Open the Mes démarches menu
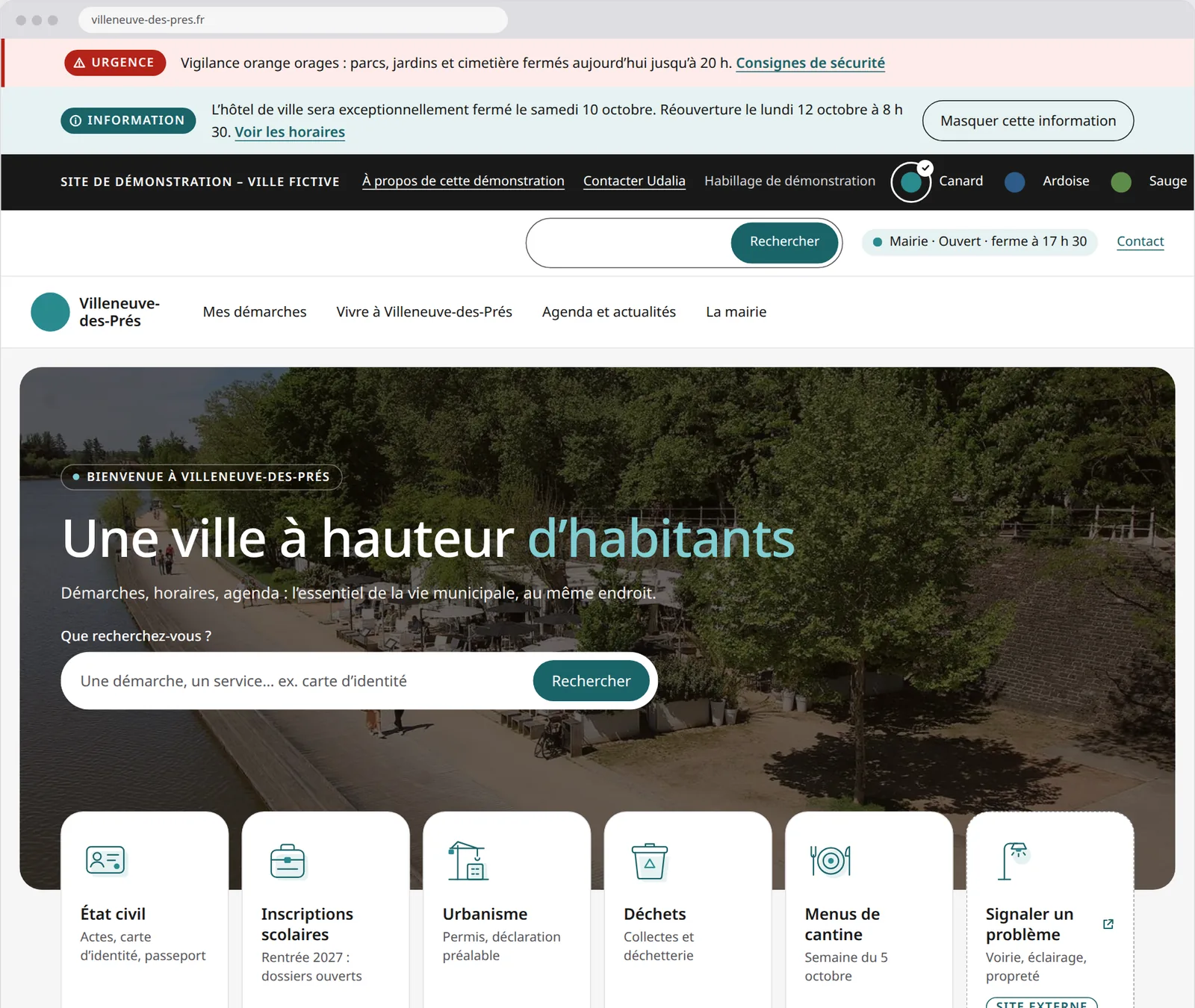 click(x=255, y=312)
